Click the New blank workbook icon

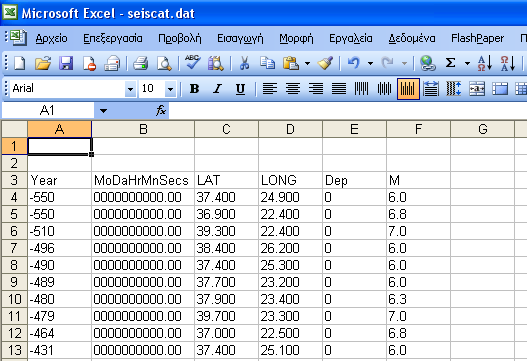19,63
